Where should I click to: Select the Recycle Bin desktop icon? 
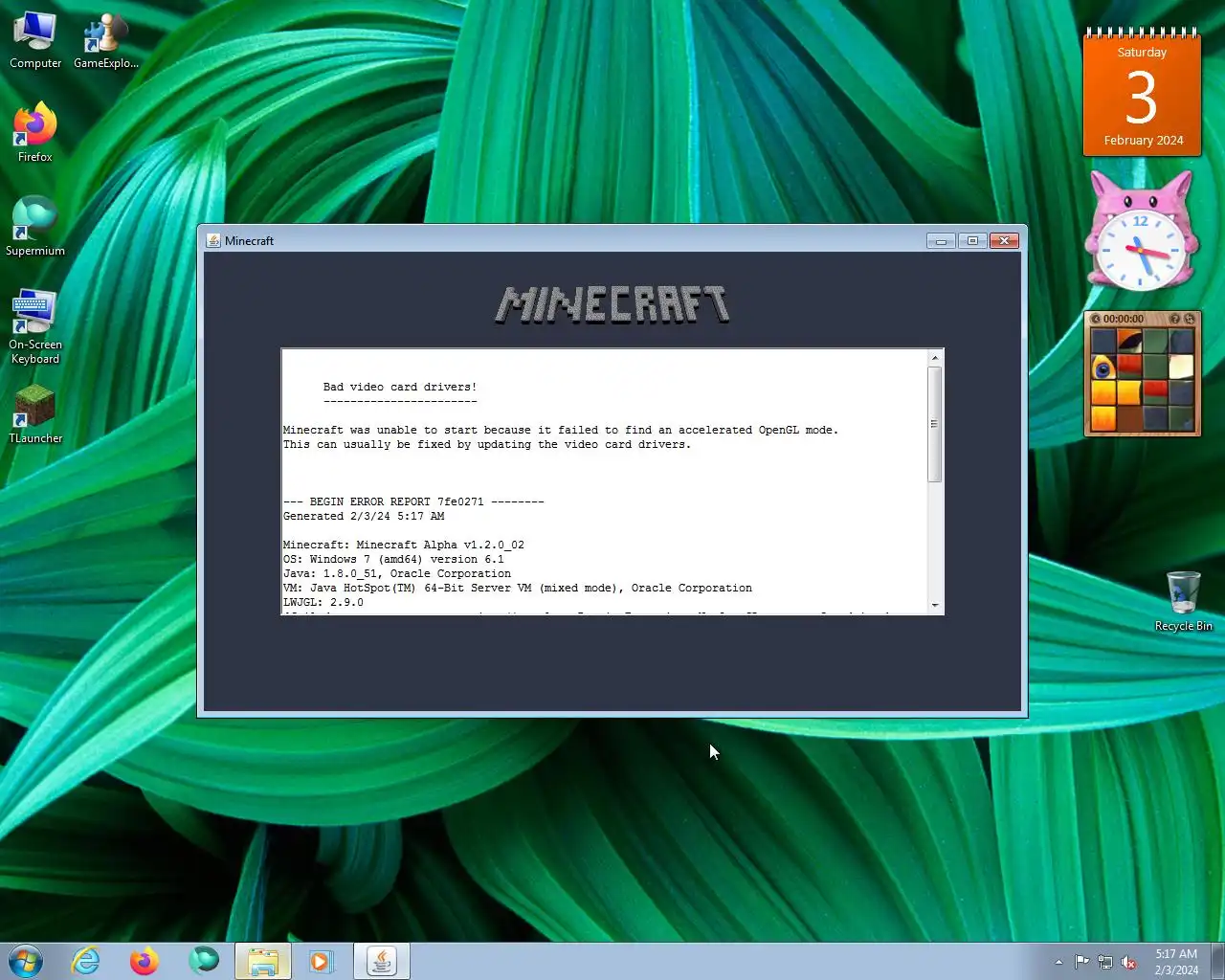[x=1183, y=601]
